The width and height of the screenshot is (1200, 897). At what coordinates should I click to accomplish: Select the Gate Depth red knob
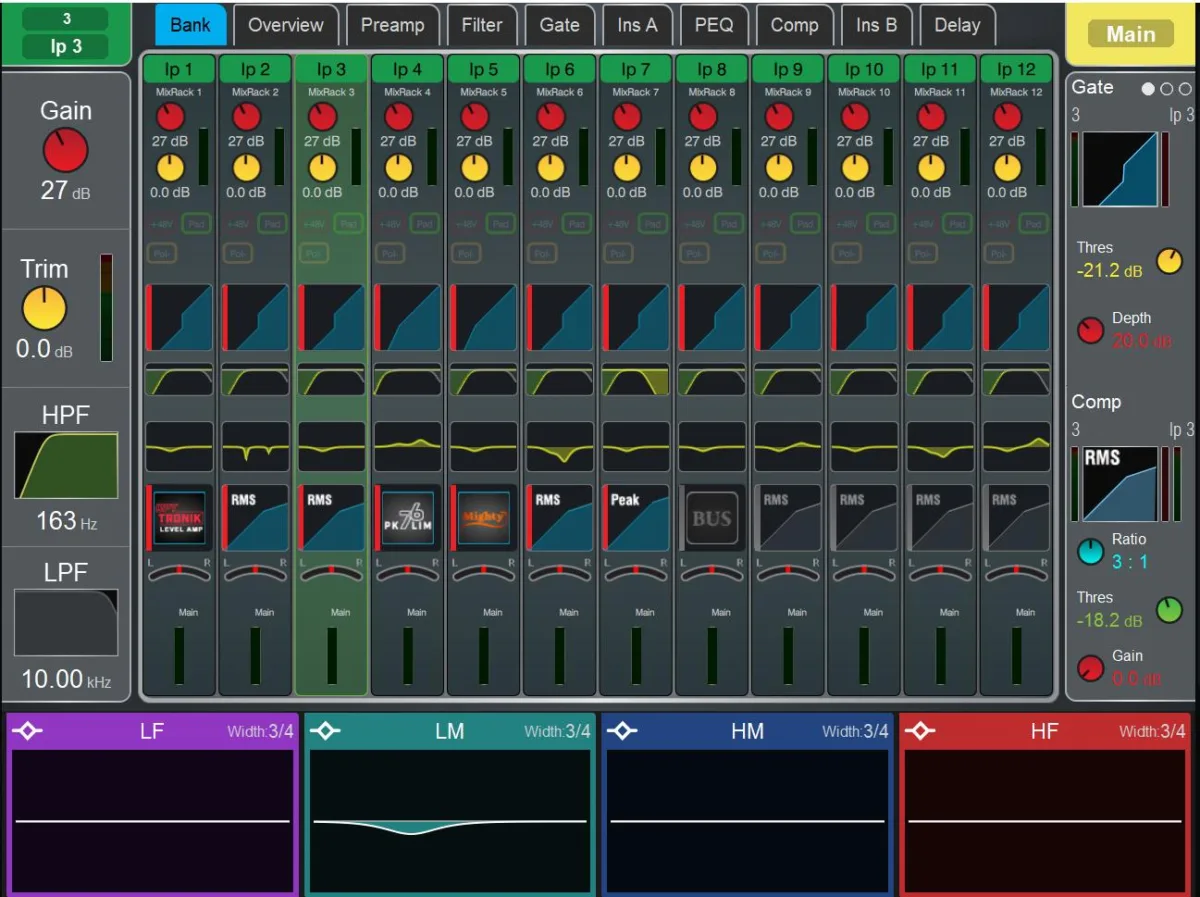[1090, 331]
